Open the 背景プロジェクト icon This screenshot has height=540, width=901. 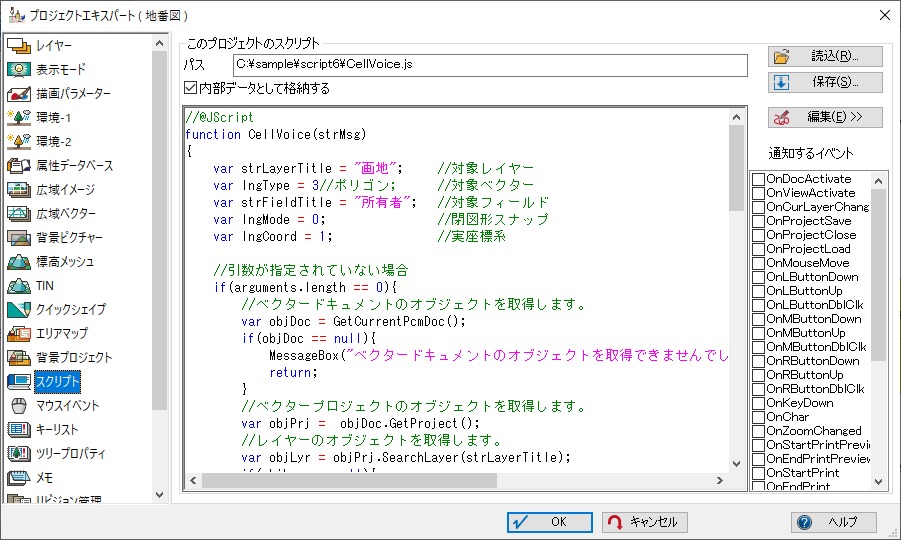(x=18, y=358)
